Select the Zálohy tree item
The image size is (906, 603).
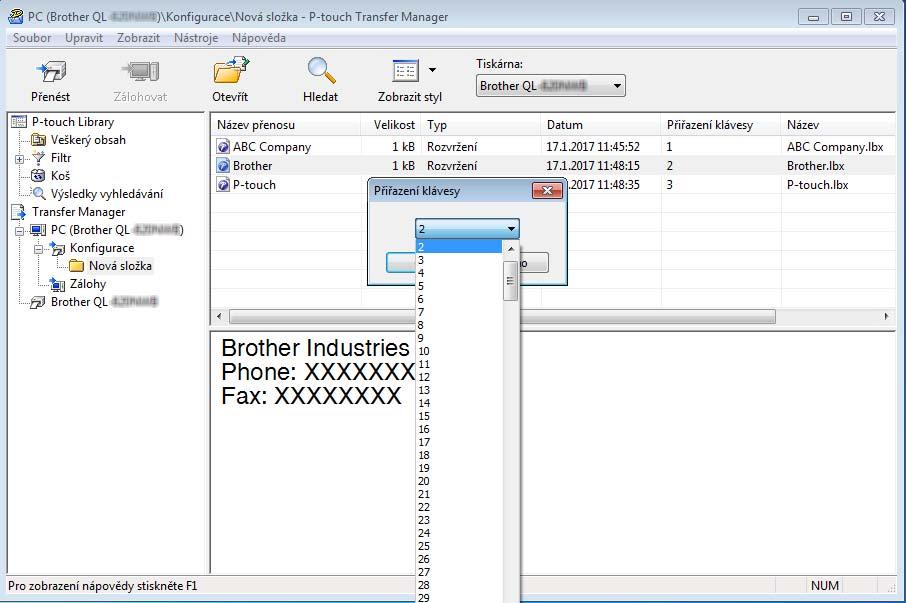pyautogui.click(x=88, y=284)
